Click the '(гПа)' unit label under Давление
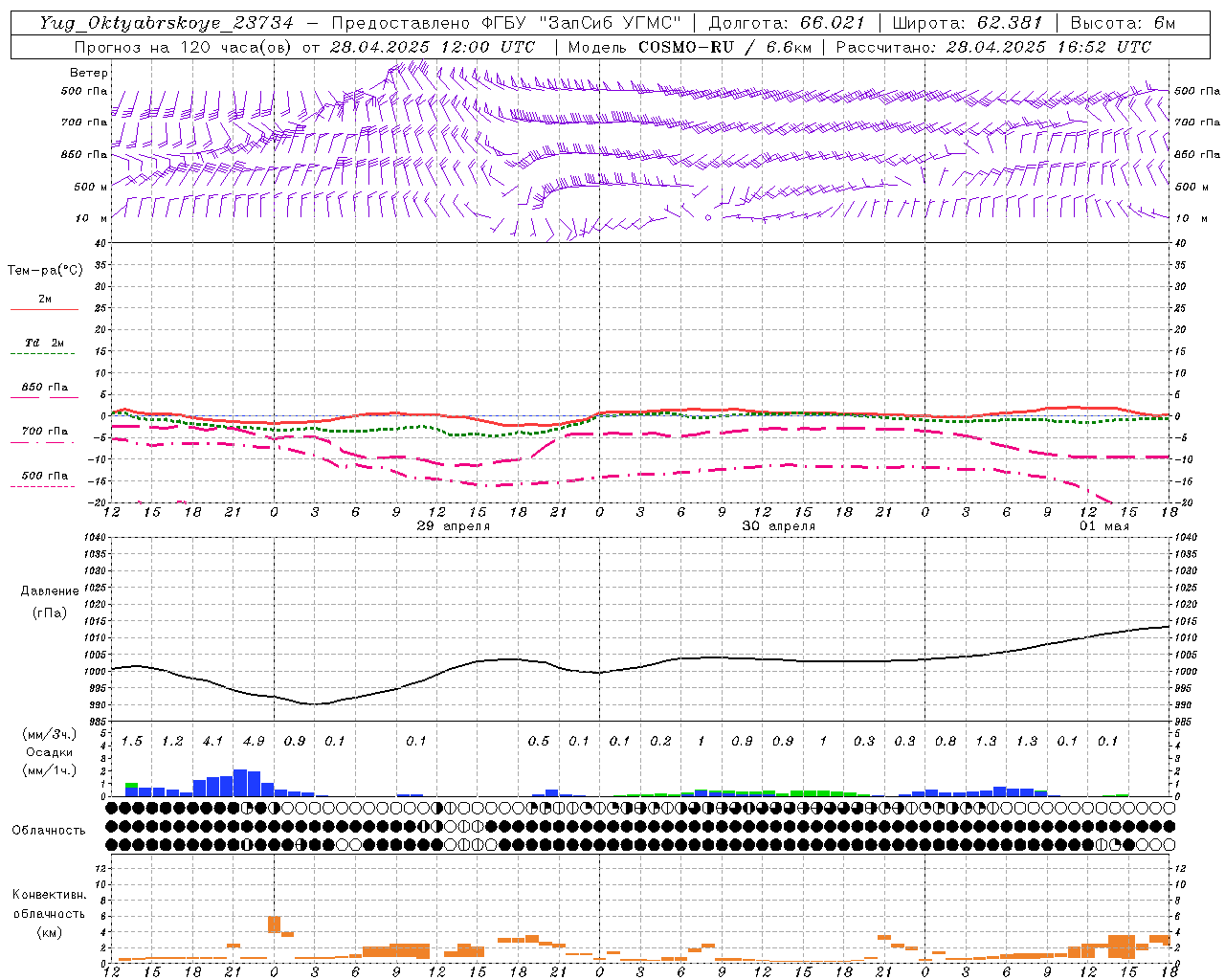Screen dimensions: 1225x980 pos(50,613)
